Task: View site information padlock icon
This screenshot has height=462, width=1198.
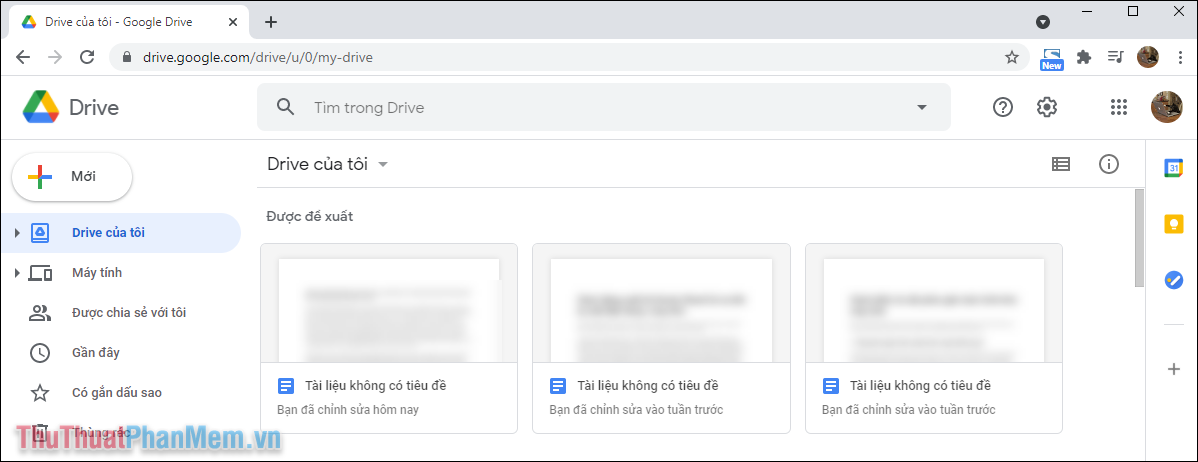Action: (127, 57)
